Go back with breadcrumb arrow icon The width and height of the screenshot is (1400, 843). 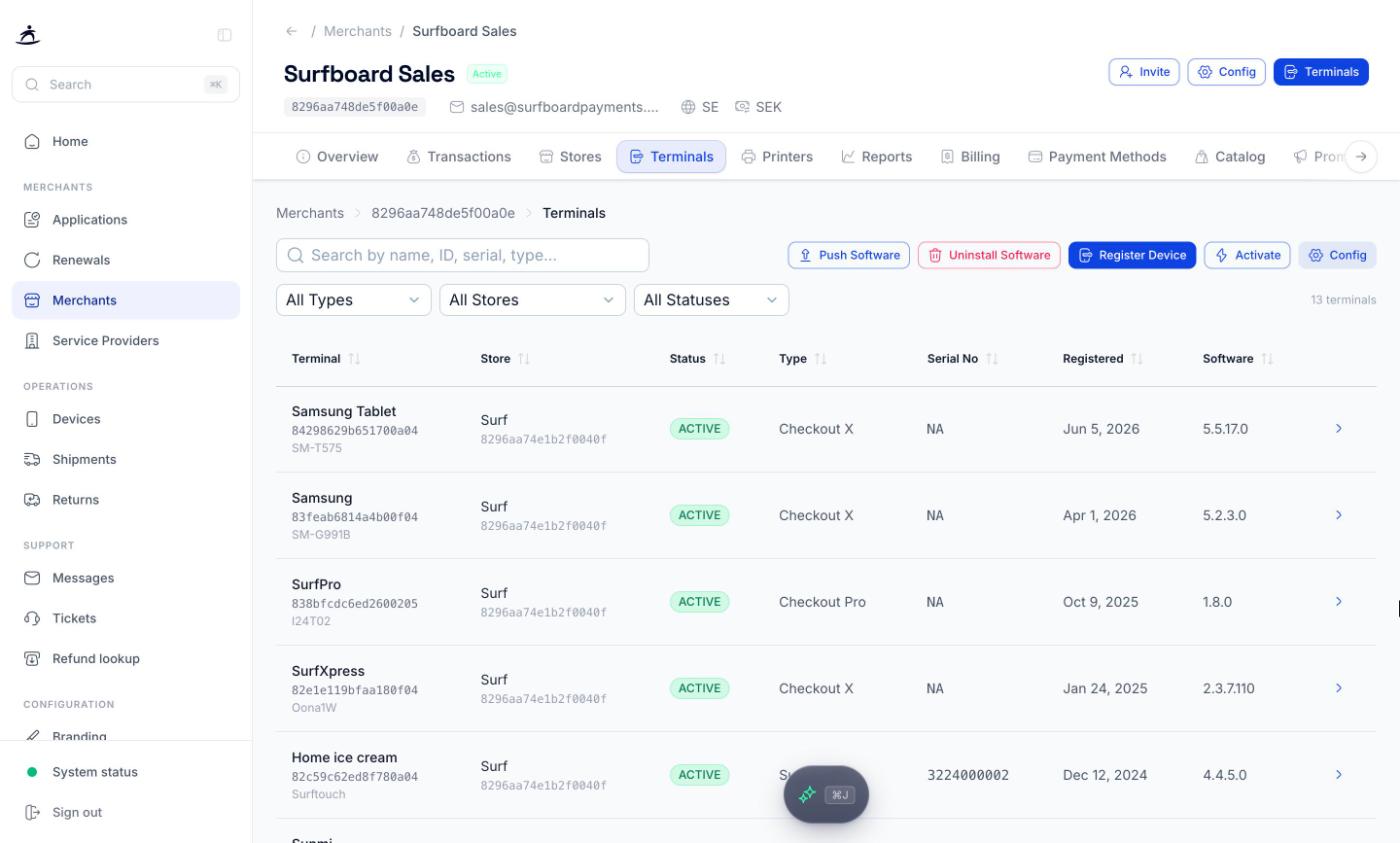click(291, 31)
